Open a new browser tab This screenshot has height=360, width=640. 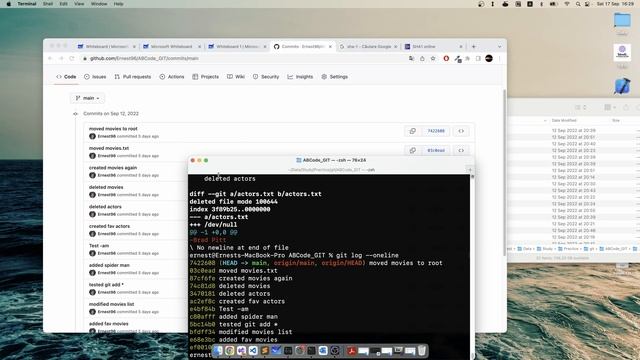pyautogui.click(x=473, y=47)
